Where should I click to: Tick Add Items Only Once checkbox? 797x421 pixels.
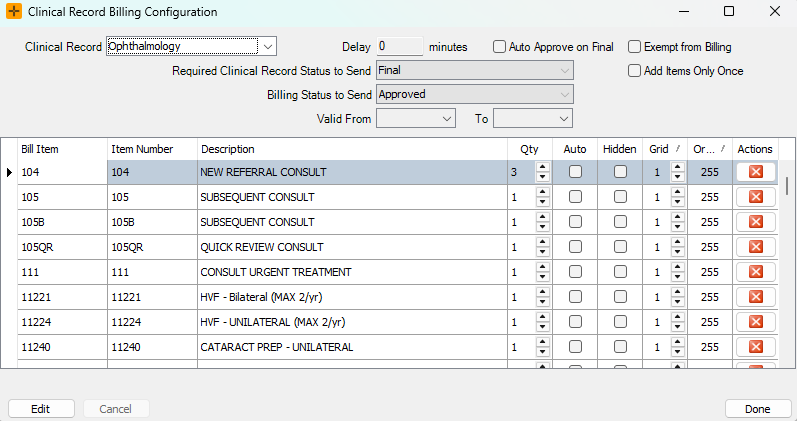[634, 71]
